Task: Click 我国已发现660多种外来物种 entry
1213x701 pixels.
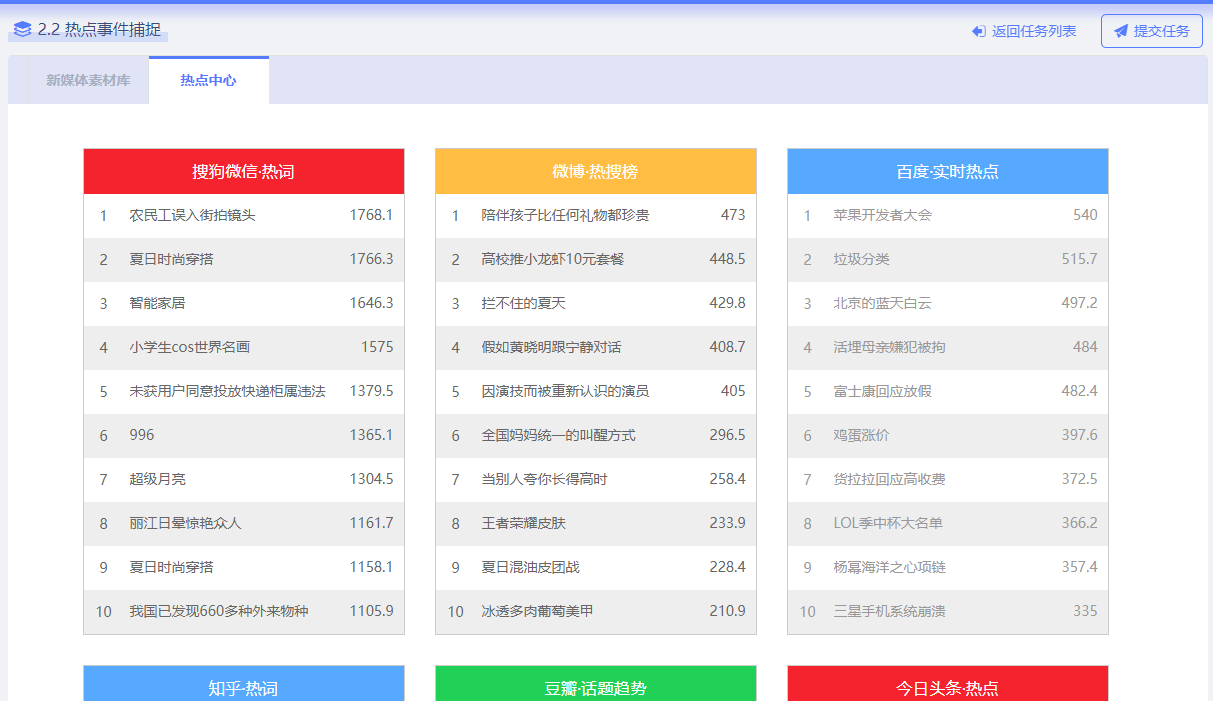Action: pos(219,611)
